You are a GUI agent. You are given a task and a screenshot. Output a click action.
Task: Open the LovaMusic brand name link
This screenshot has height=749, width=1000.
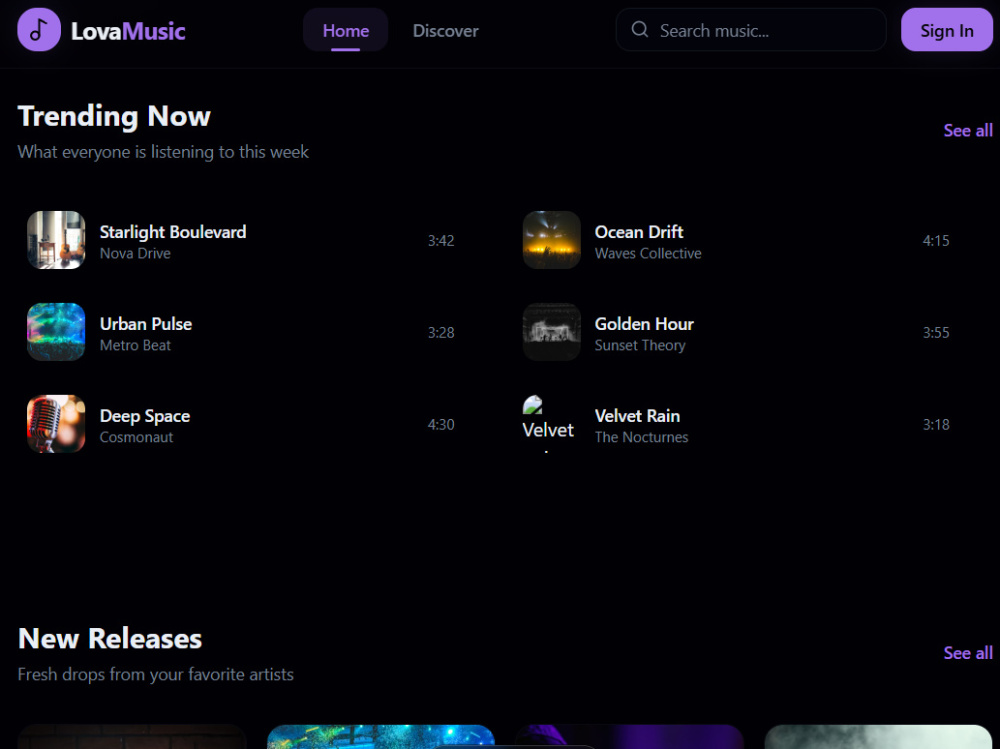[128, 31]
